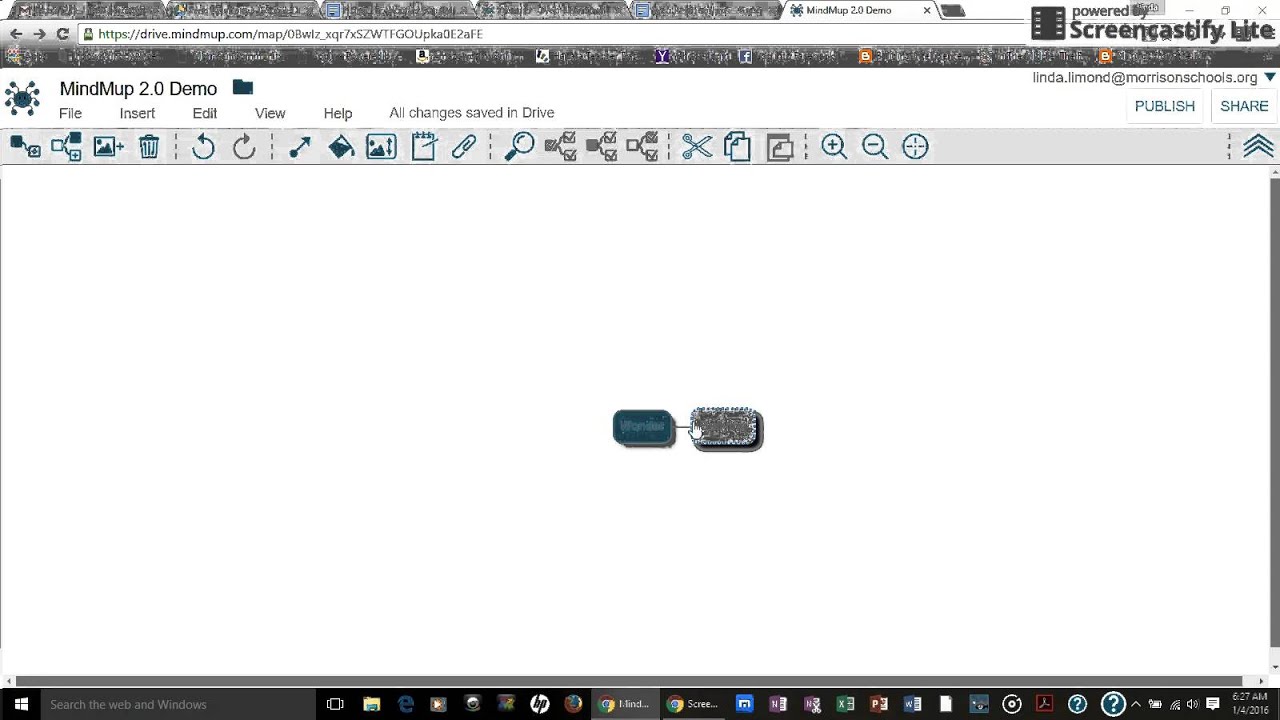The height and width of the screenshot is (720, 1280).
Task: Click the browser back arrow
Action: (15, 34)
